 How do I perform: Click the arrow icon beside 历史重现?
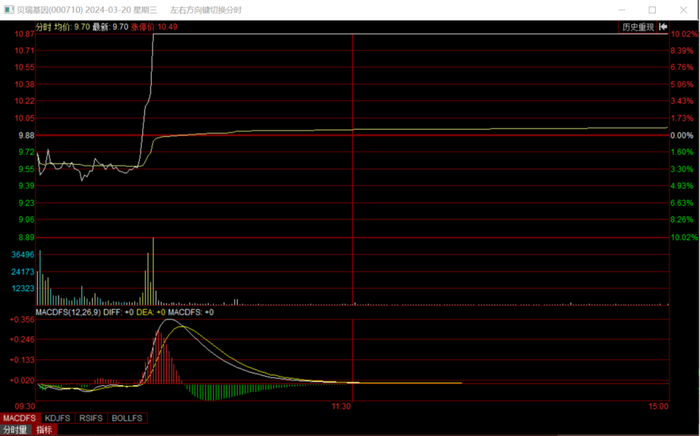662,27
